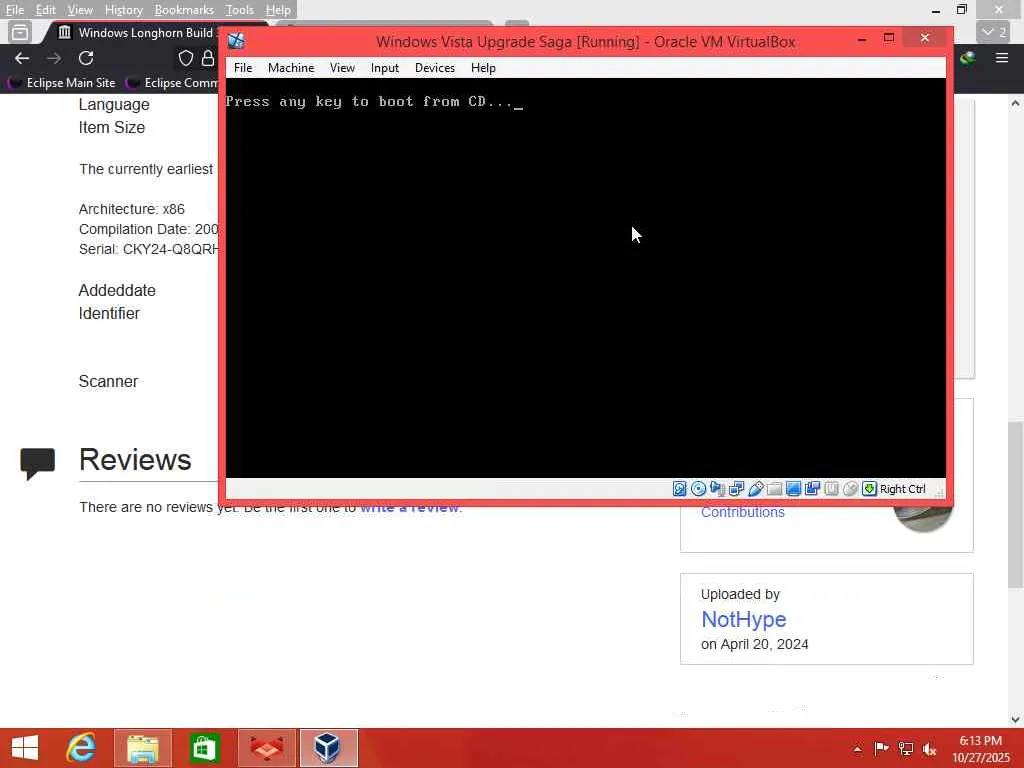Screen dimensions: 1024x768
Task: Open the VirtualBox Help menu
Action: point(483,68)
